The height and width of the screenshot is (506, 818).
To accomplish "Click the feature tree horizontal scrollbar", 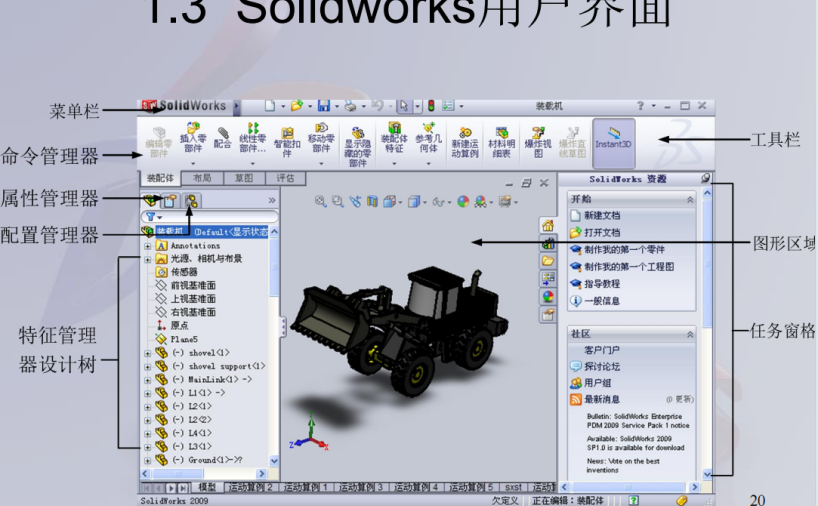I will (x=203, y=474).
